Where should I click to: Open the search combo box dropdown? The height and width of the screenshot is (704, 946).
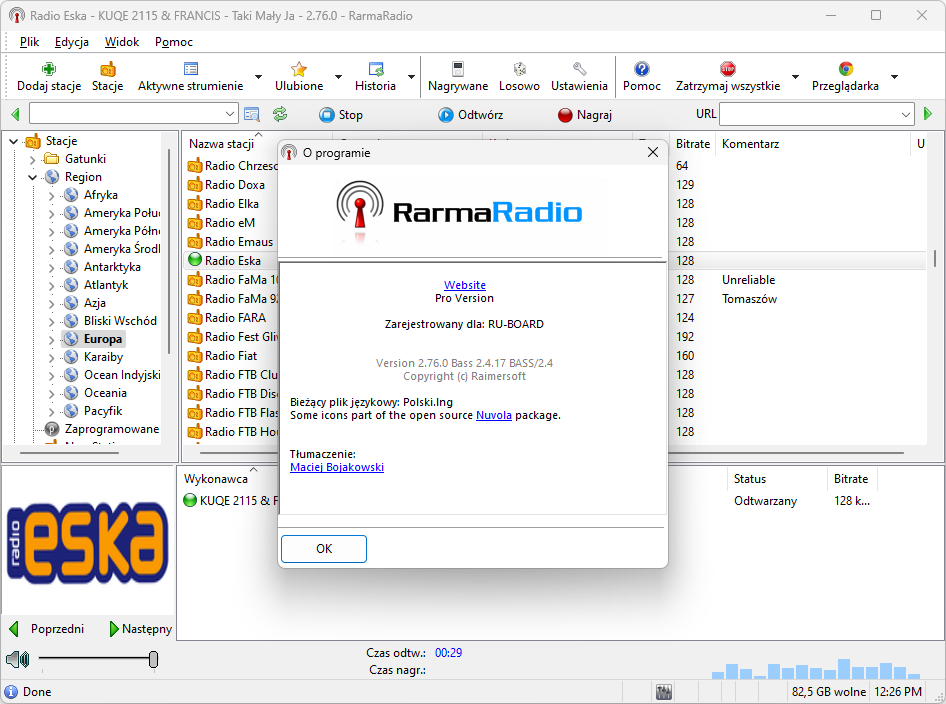[x=230, y=114]
